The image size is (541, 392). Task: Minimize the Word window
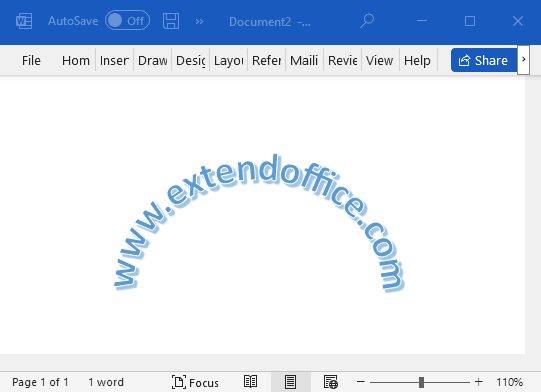click(422, 21)
